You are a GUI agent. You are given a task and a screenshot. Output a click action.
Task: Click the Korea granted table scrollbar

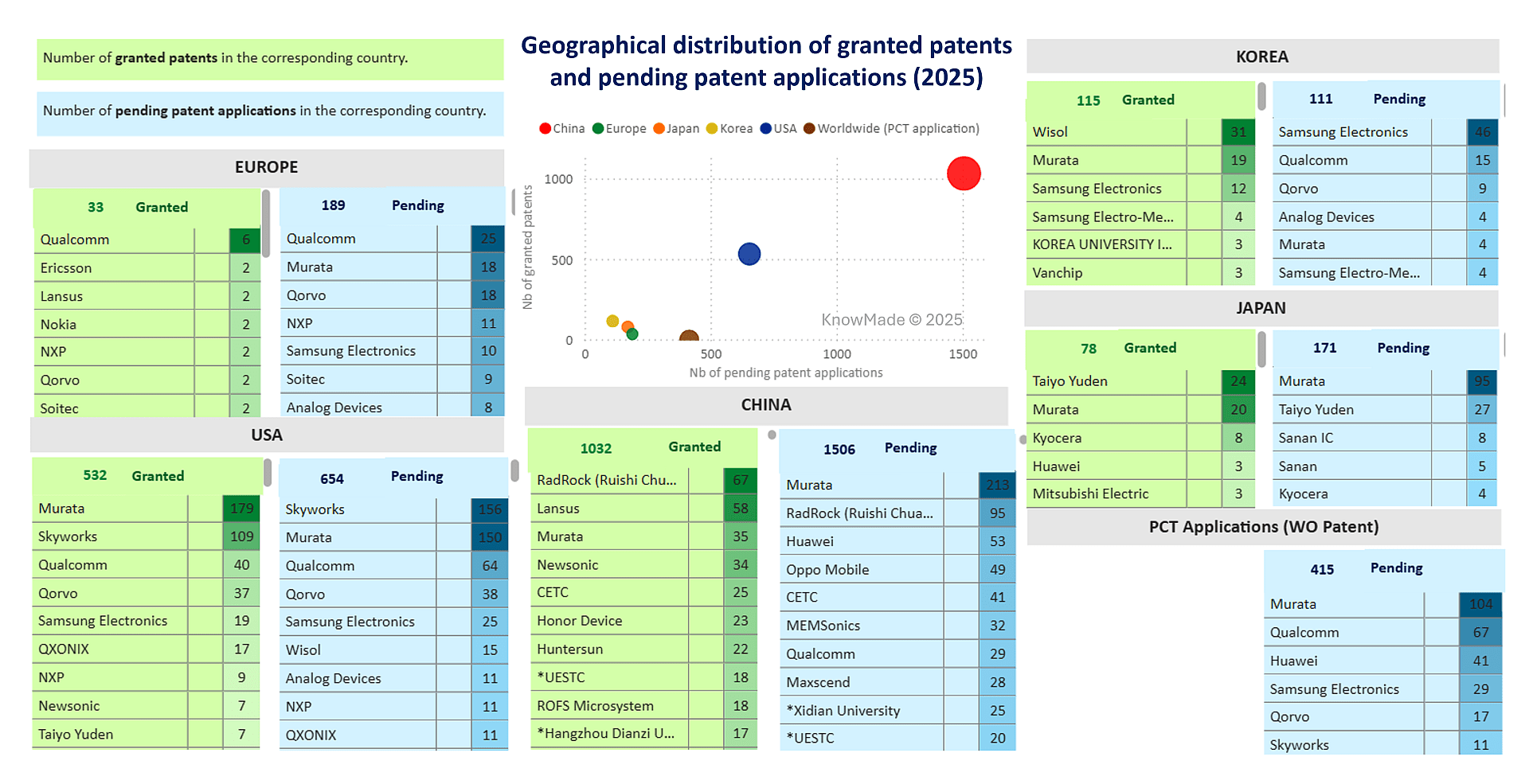pos(1261,97)
